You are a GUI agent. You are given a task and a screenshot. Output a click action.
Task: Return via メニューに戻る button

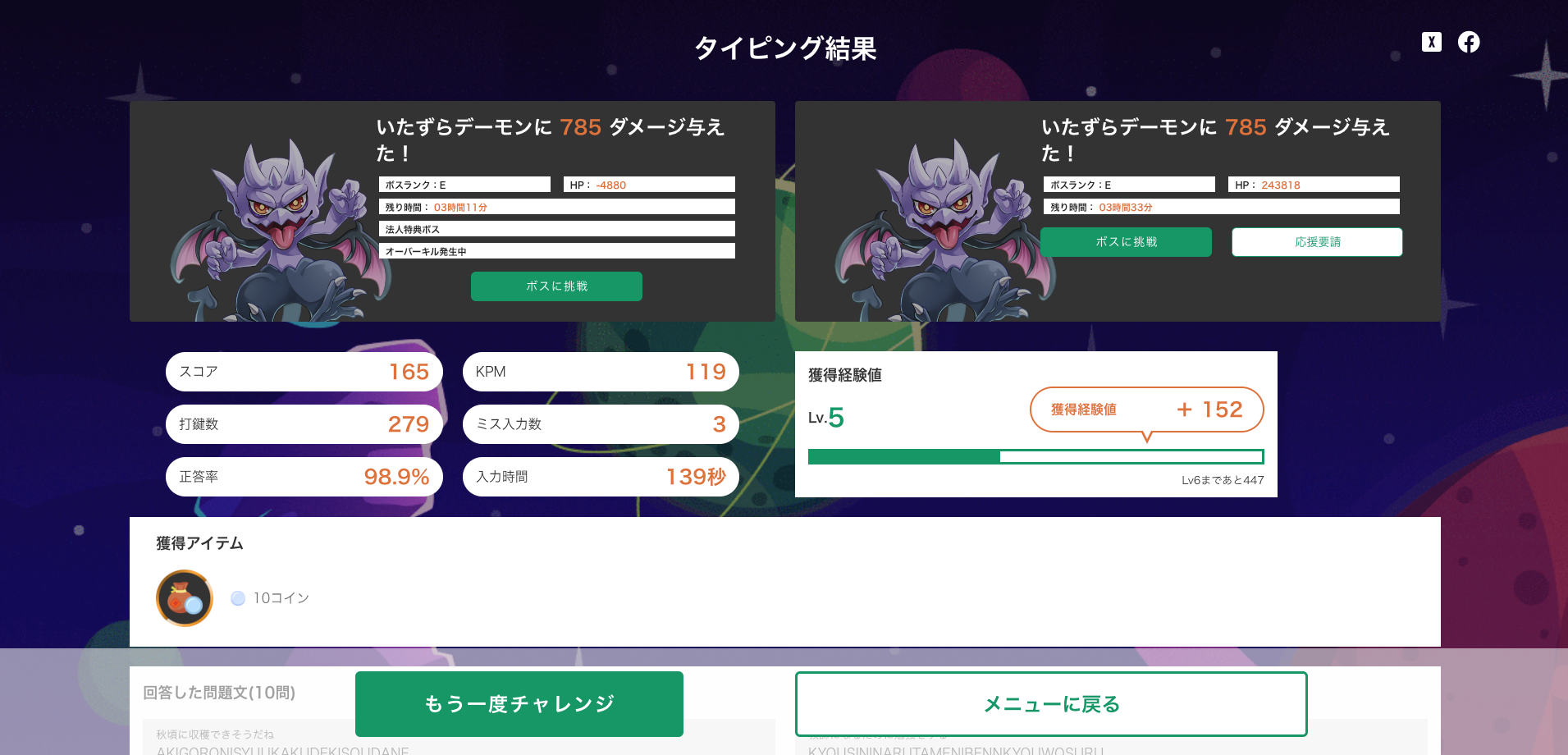click(1051, 704)
